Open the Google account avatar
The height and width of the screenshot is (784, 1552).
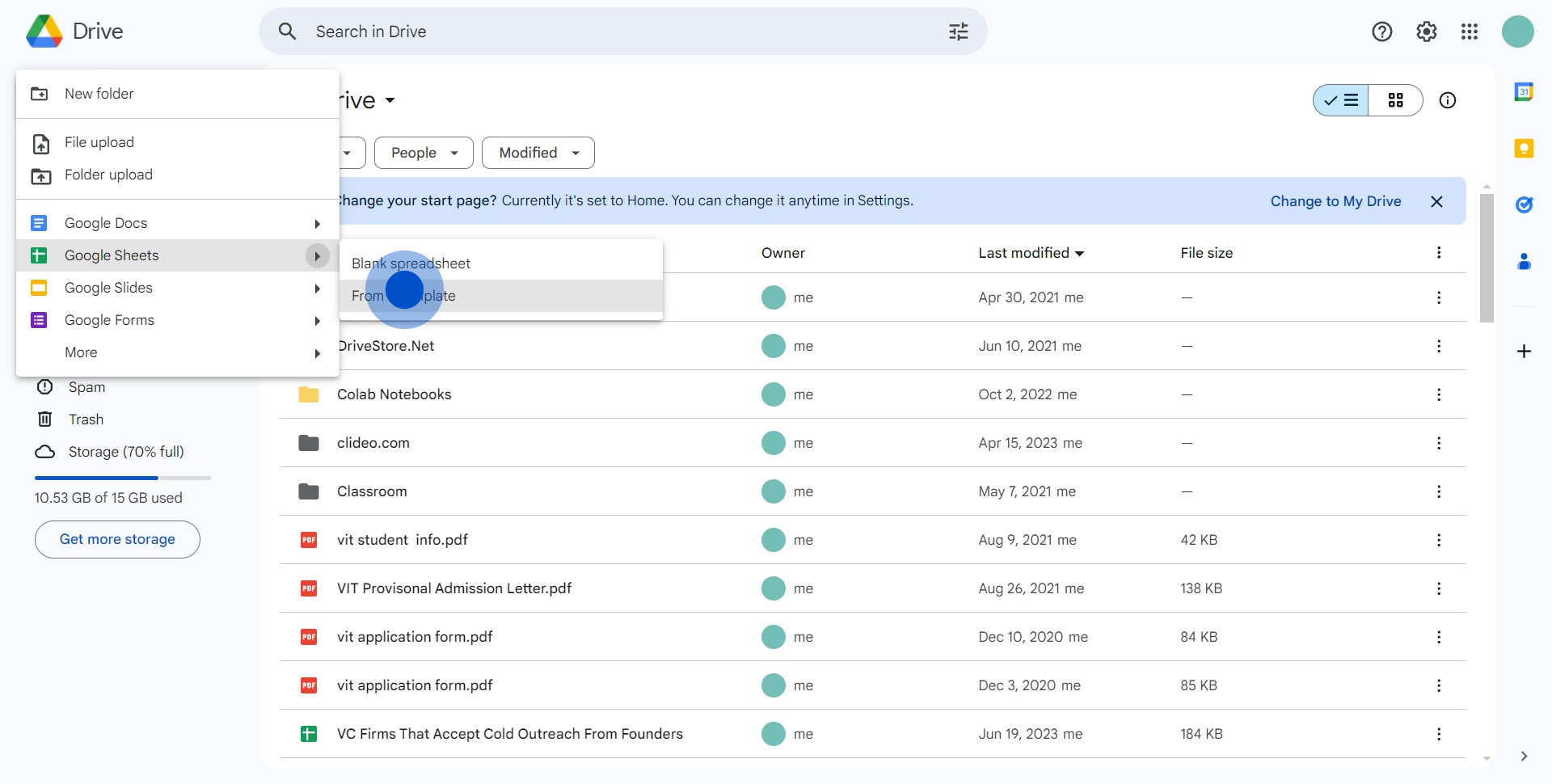pos(1518,32)
